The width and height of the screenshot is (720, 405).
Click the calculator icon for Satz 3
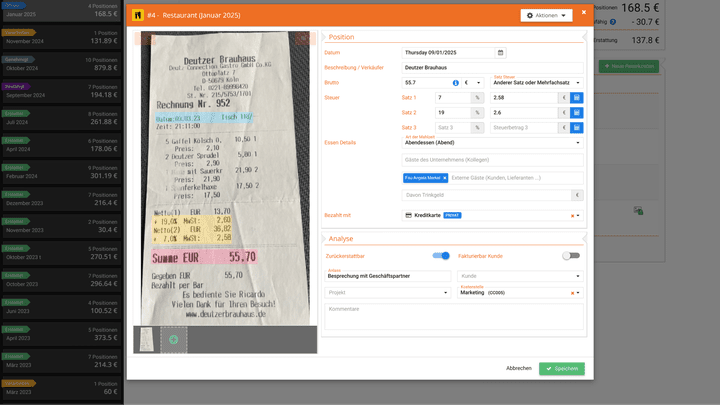click(x=577, y=128)
